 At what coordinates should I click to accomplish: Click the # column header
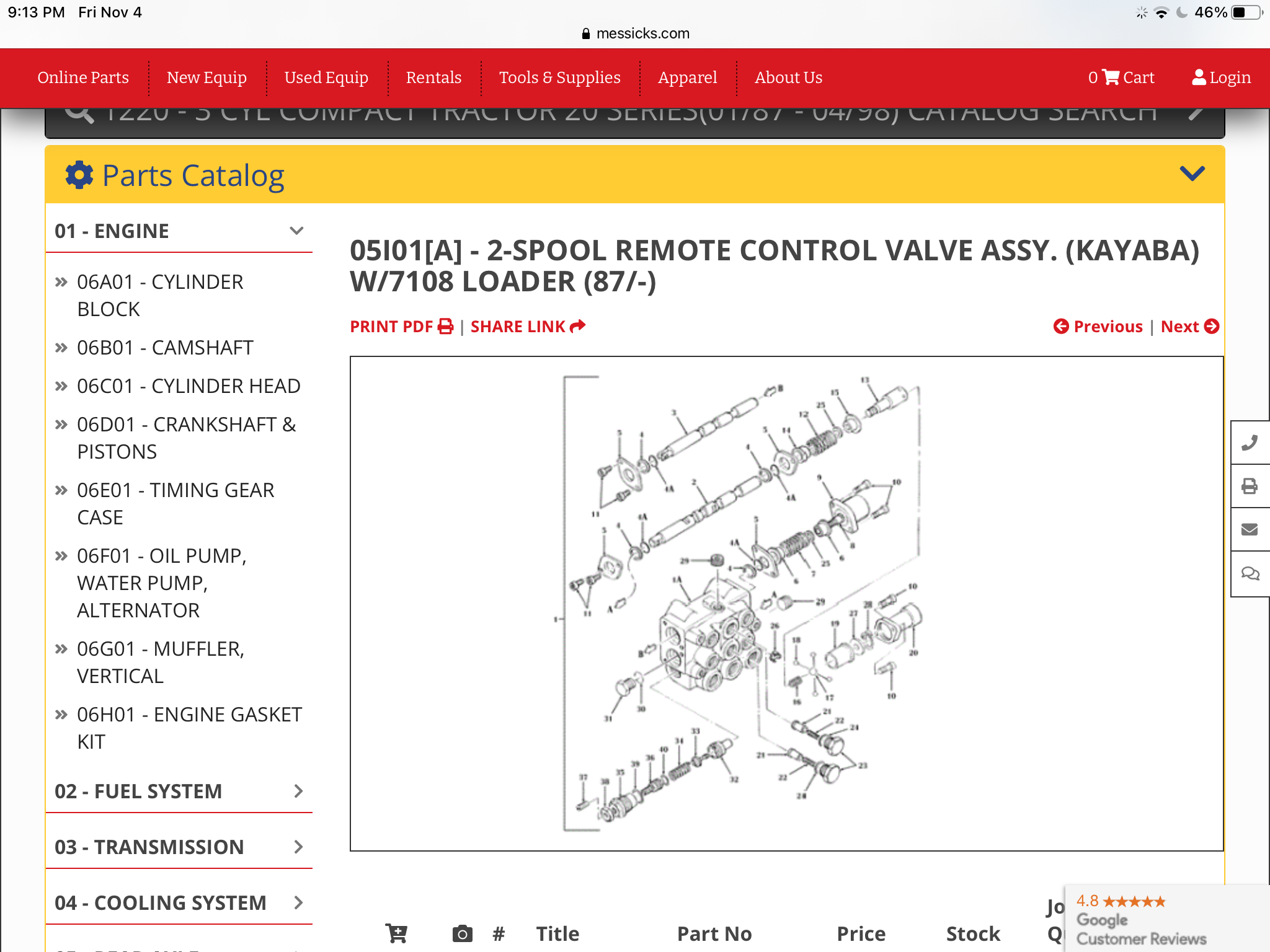499,933
